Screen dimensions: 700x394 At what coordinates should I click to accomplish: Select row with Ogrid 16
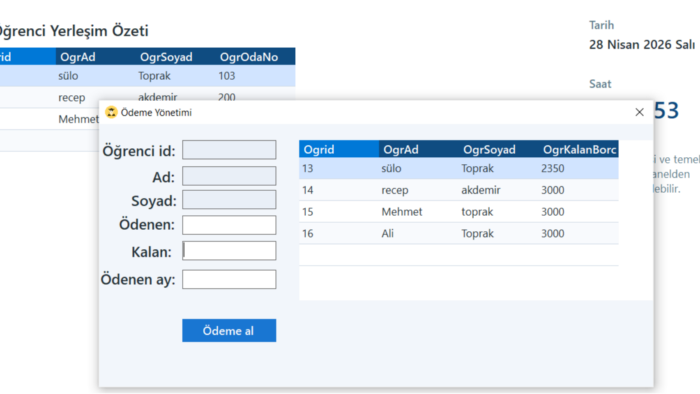(458, 233)
